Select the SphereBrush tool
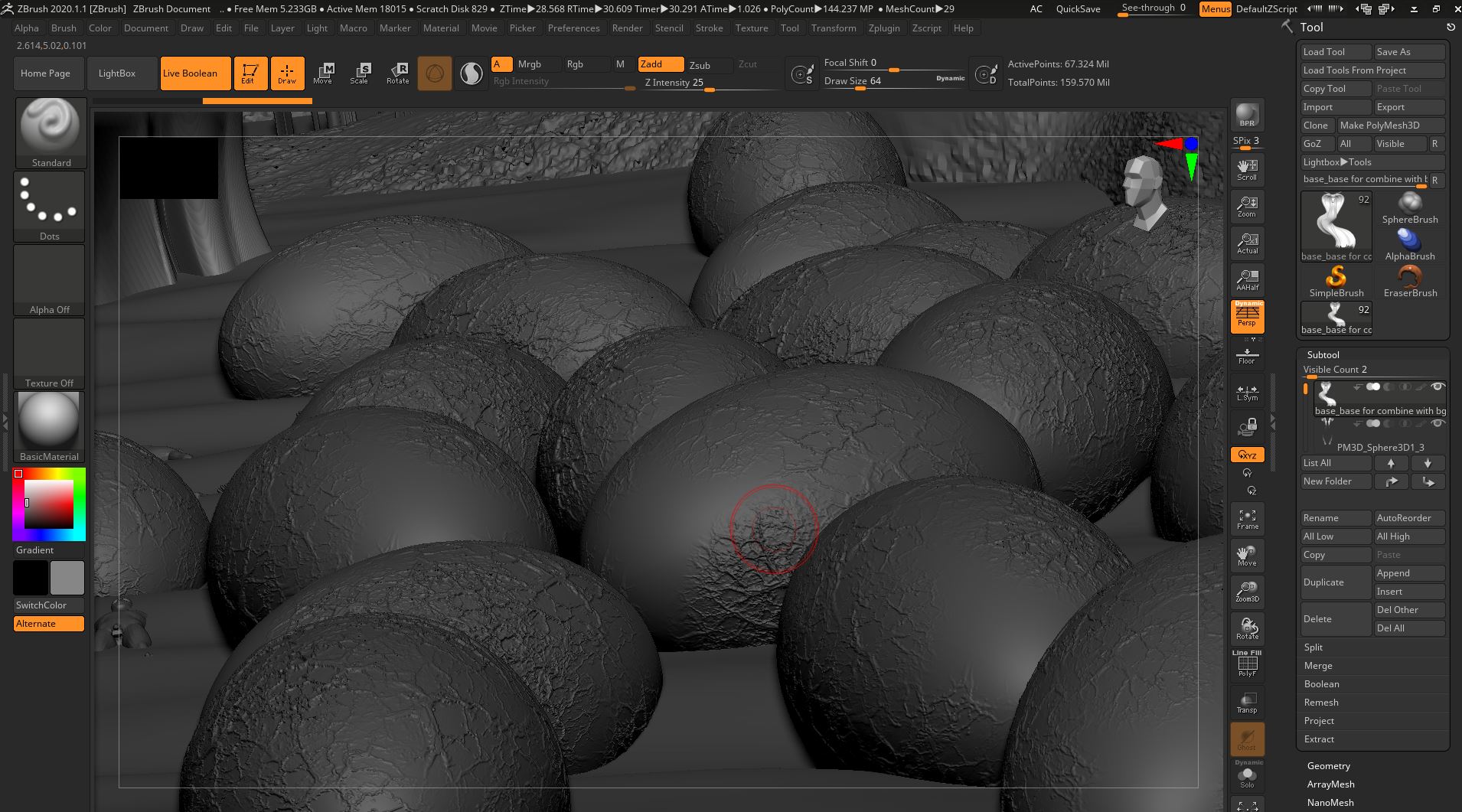The height and width of the screenshot is (812, 1462). point(1410,208)
